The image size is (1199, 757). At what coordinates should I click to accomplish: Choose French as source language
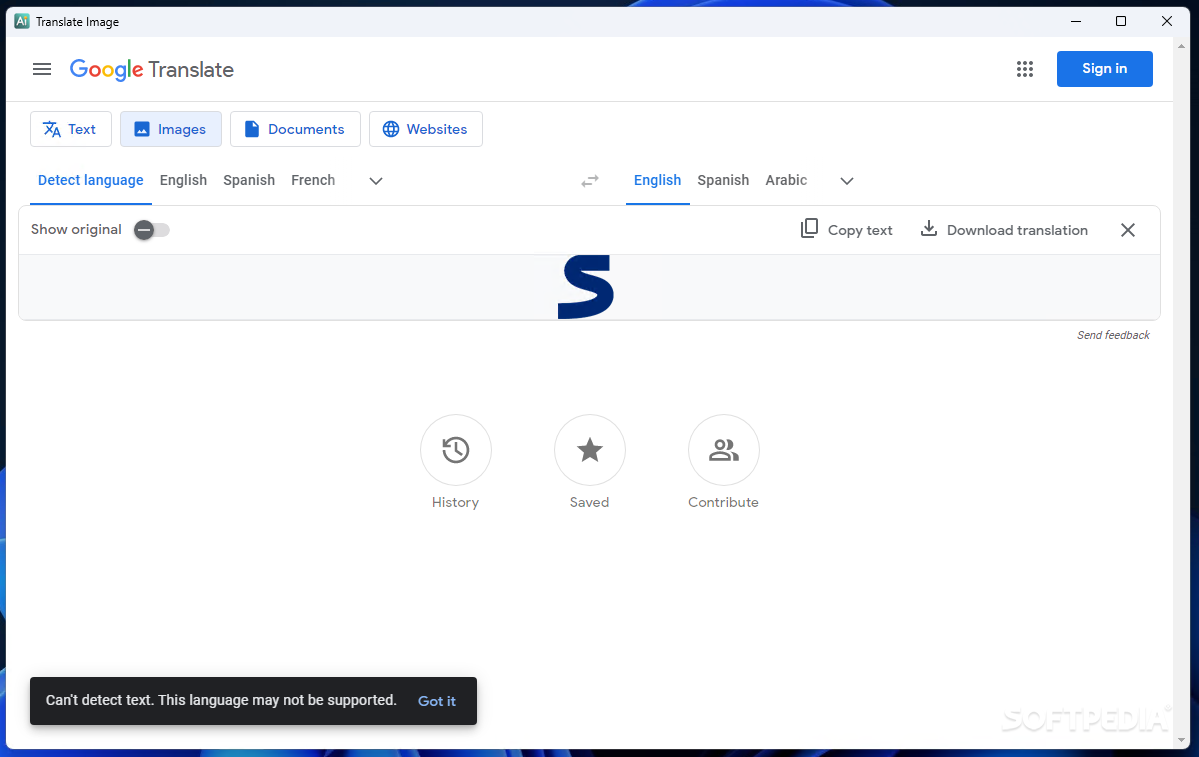click(313, 180)
